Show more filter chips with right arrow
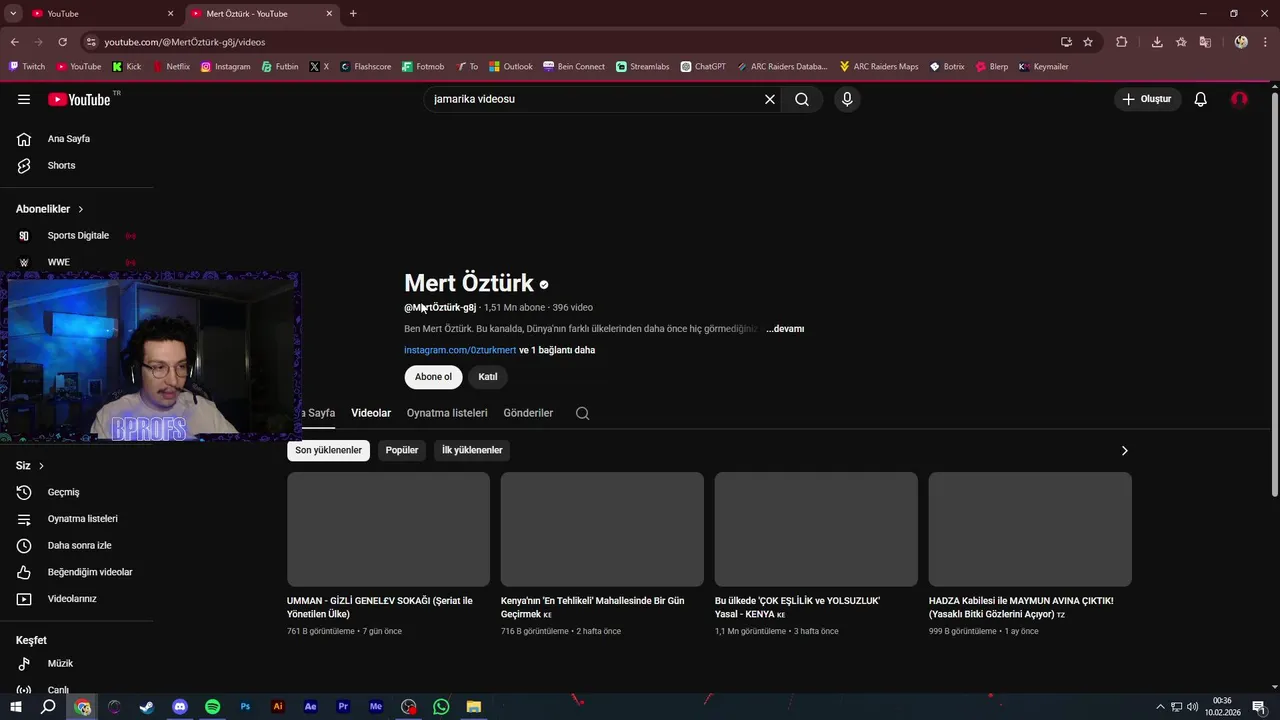The width and height of the screenshot is (1280, 720). (1124, 451)
